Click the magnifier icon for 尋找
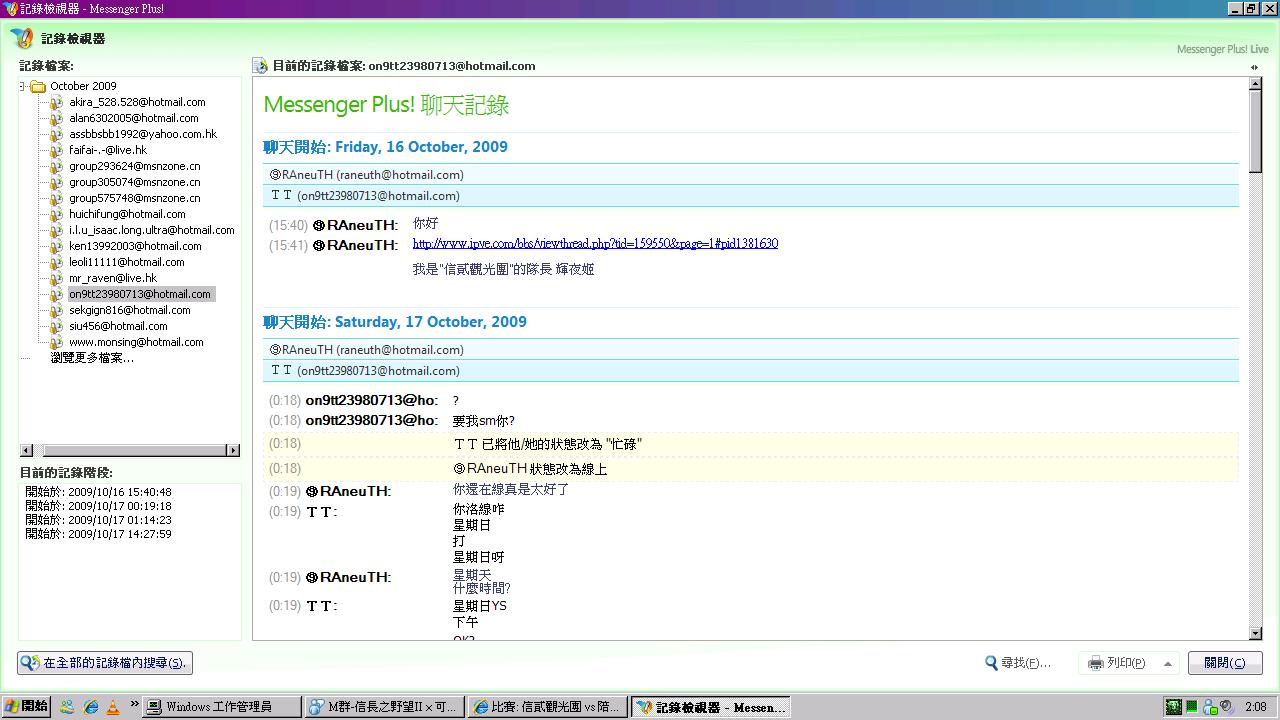This screenshot has width=1280, height=720. coord(991,663)
